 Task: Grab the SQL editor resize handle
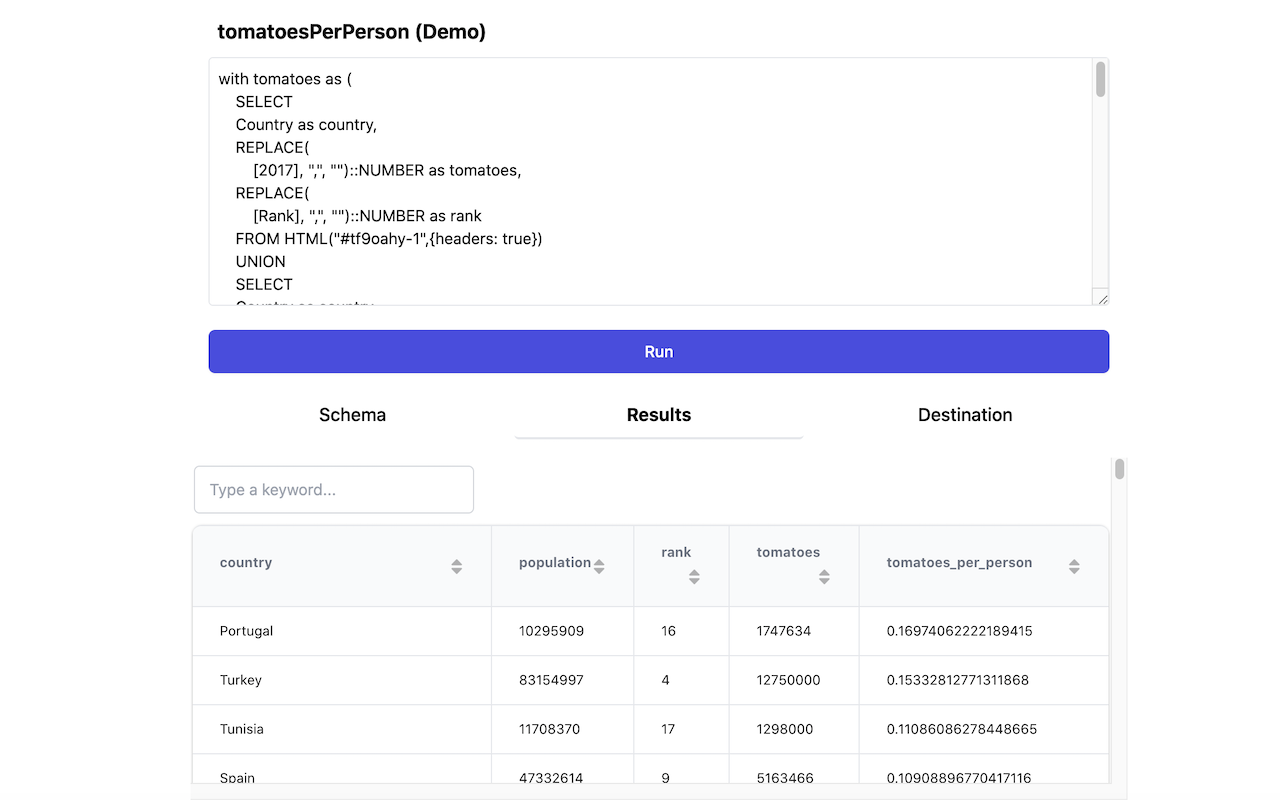1102,298
